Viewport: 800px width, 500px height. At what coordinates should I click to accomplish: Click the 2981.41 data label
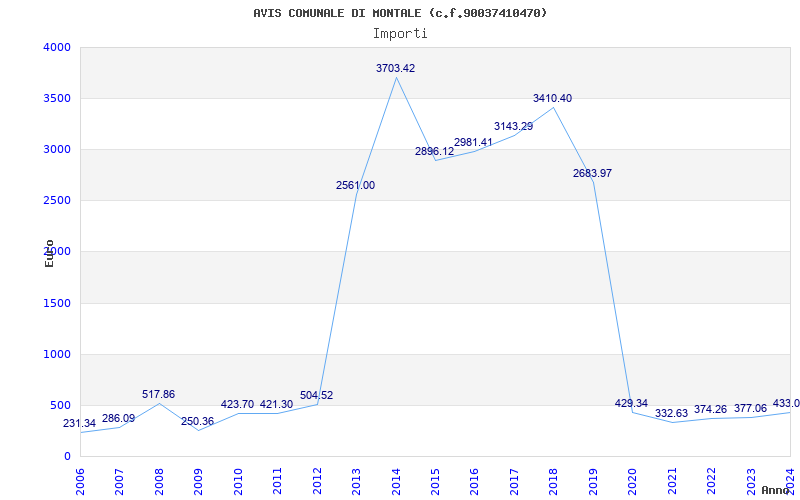(x=473, y=142)
